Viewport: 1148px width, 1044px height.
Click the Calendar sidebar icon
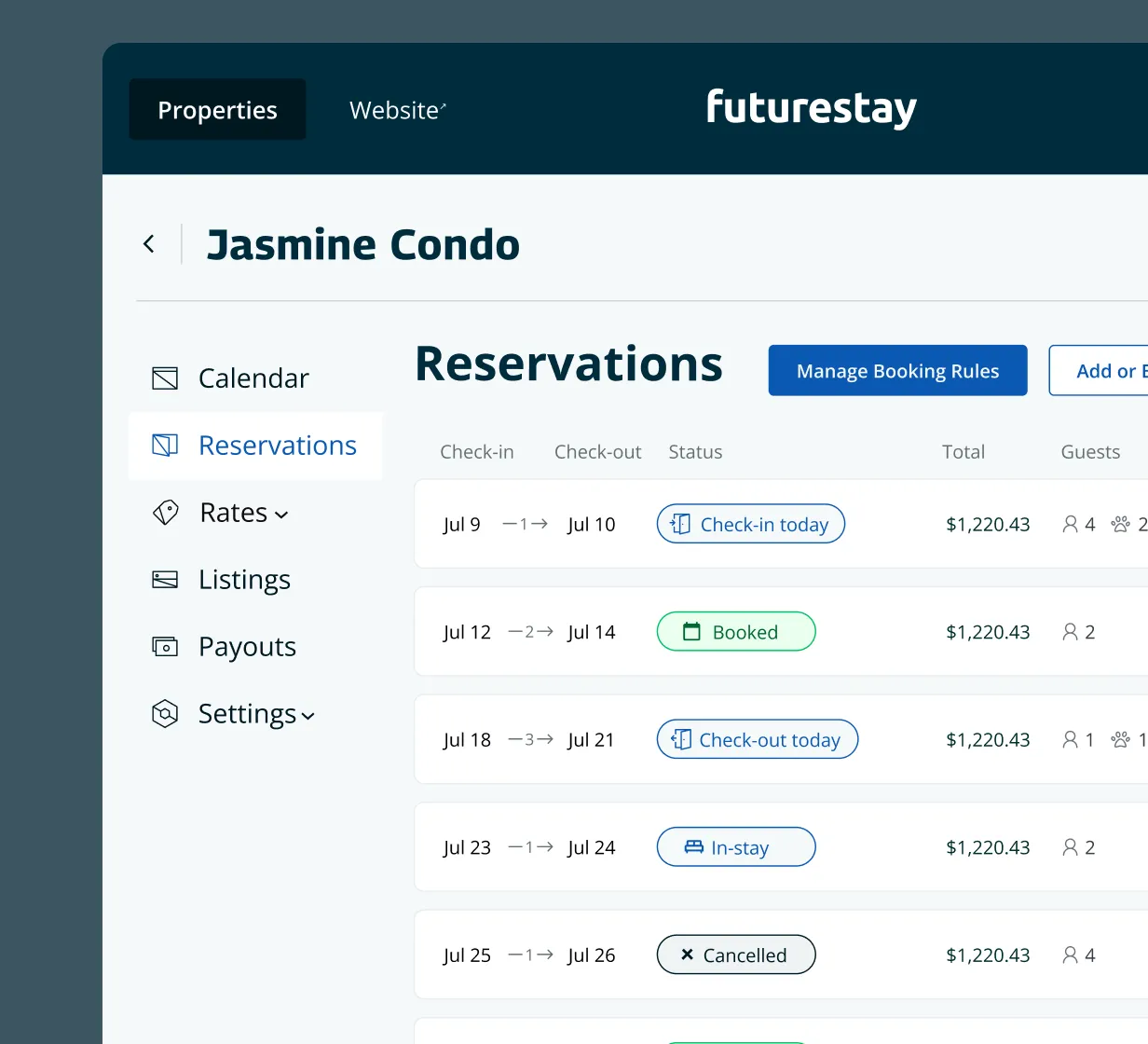coord(165,378)
